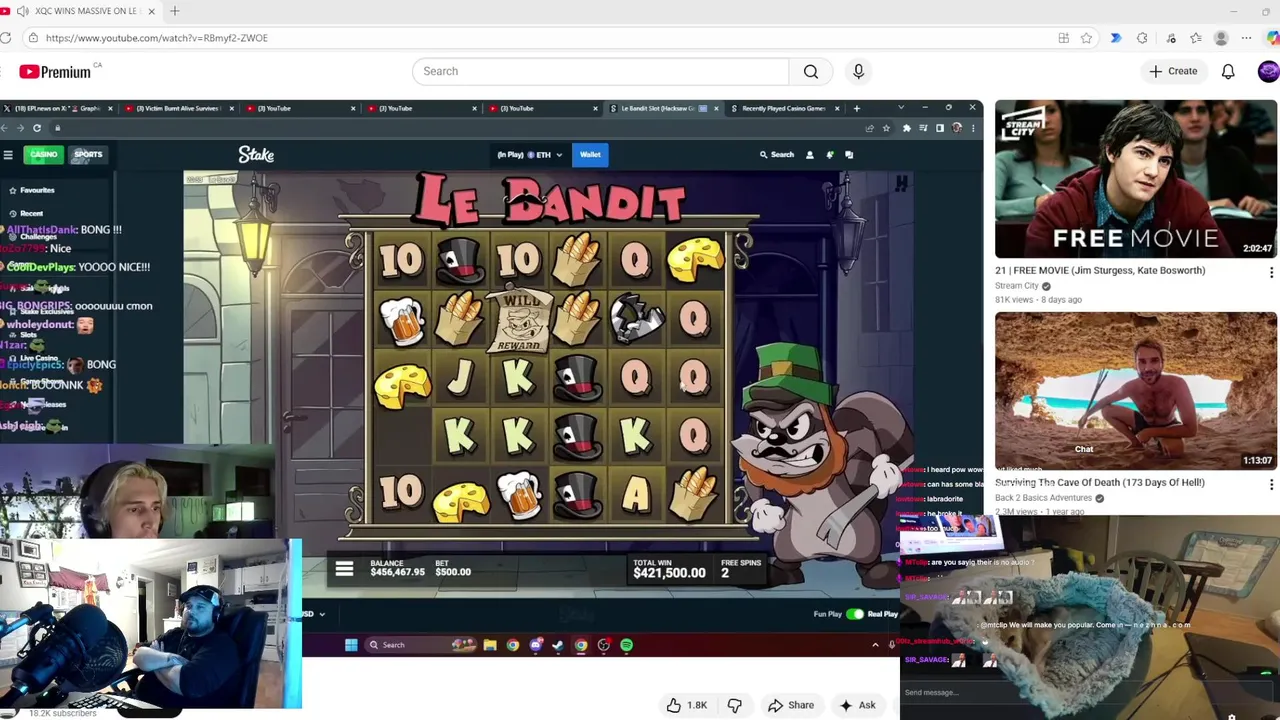Click the $500.00 bet amount

(x=453, y=572)
